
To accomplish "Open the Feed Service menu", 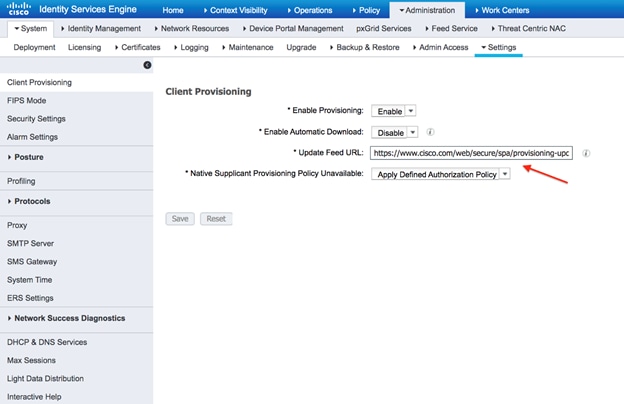I will click(x=451, y=29).
